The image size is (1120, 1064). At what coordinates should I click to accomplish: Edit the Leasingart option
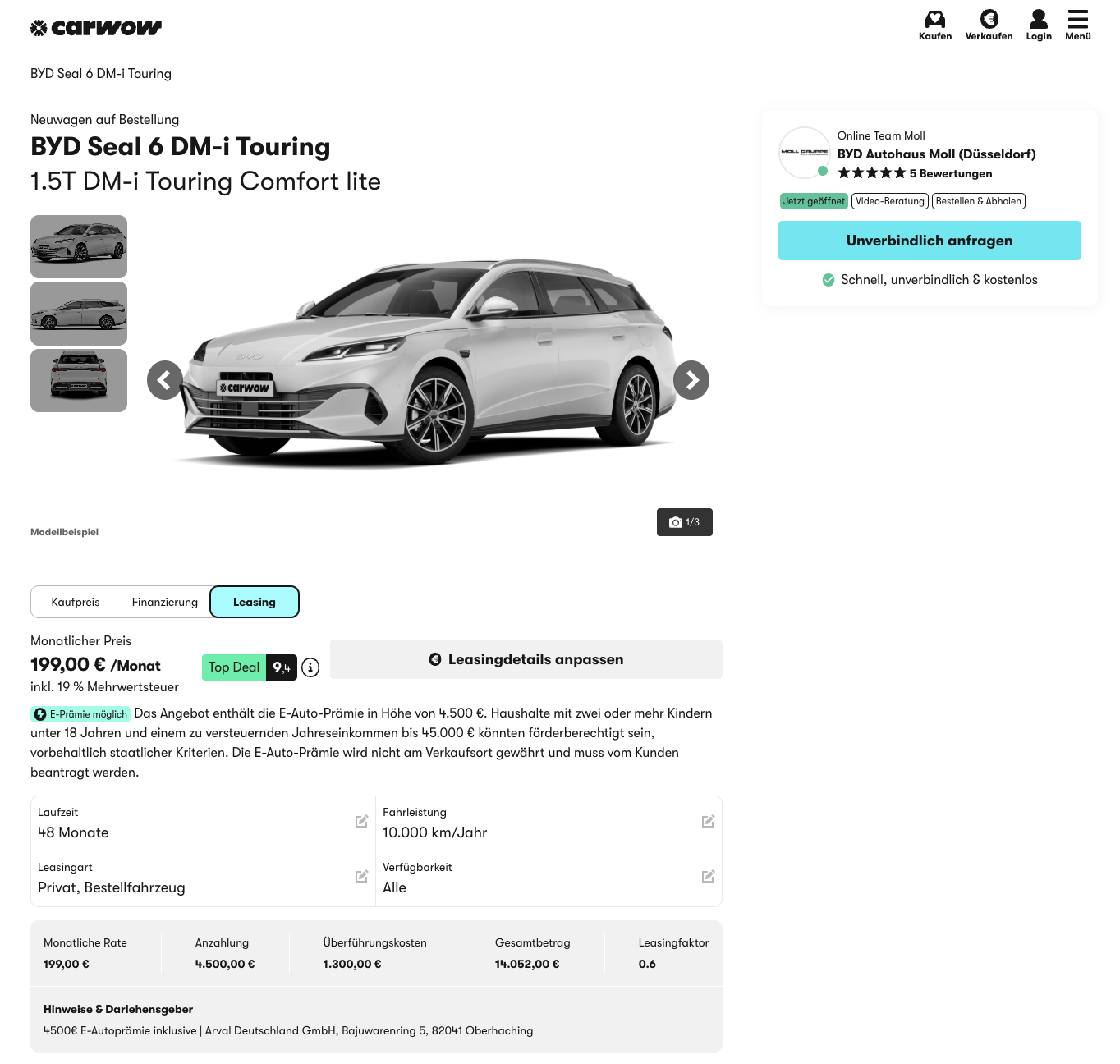click(361, 877)
